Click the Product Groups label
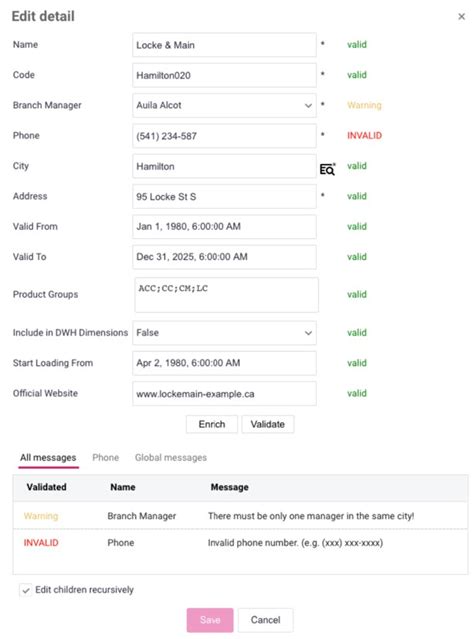Viewport: 474px width, 639px height. 45,295
